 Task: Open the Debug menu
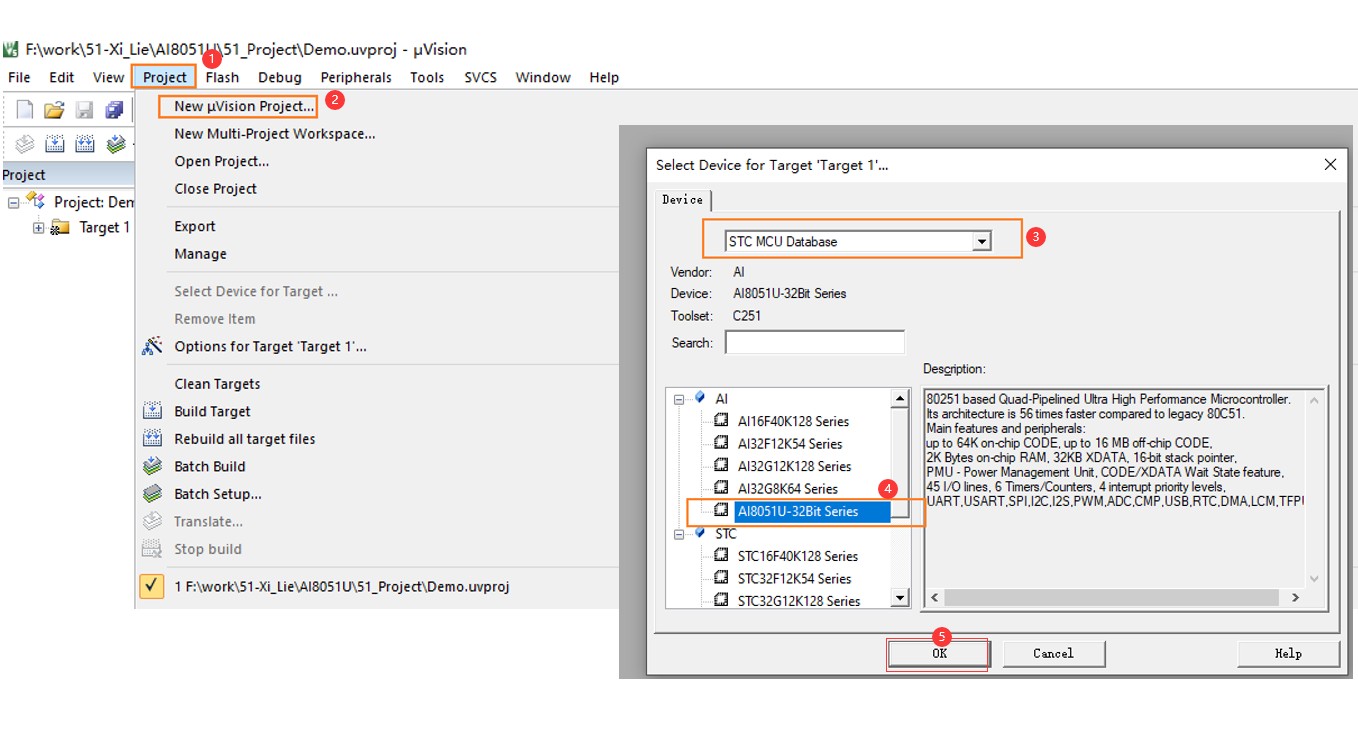[x=280, y=77]
